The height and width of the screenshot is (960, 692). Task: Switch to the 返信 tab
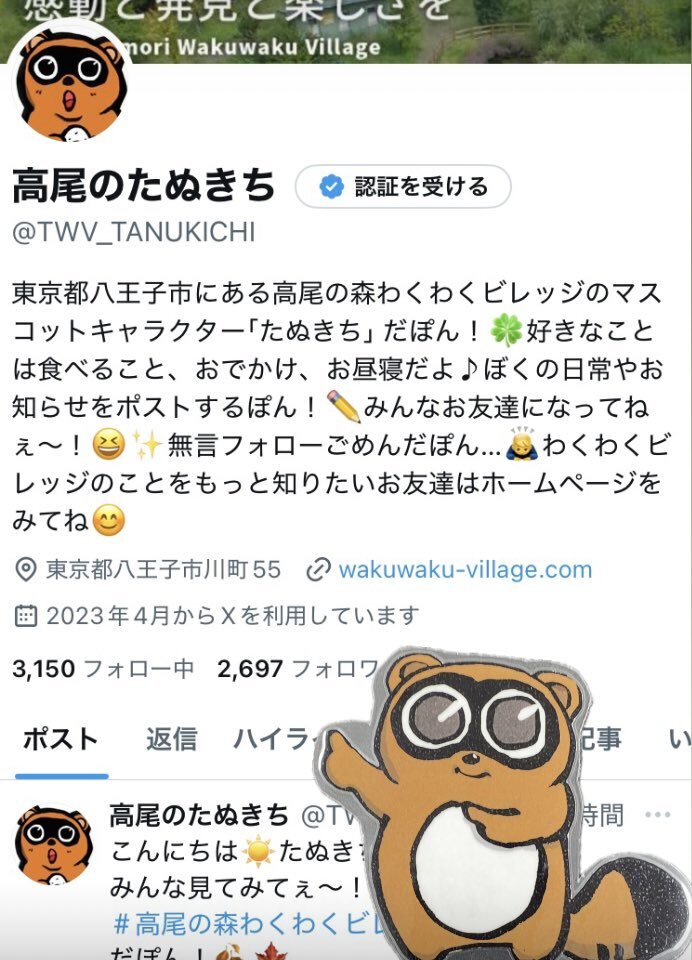171,740
